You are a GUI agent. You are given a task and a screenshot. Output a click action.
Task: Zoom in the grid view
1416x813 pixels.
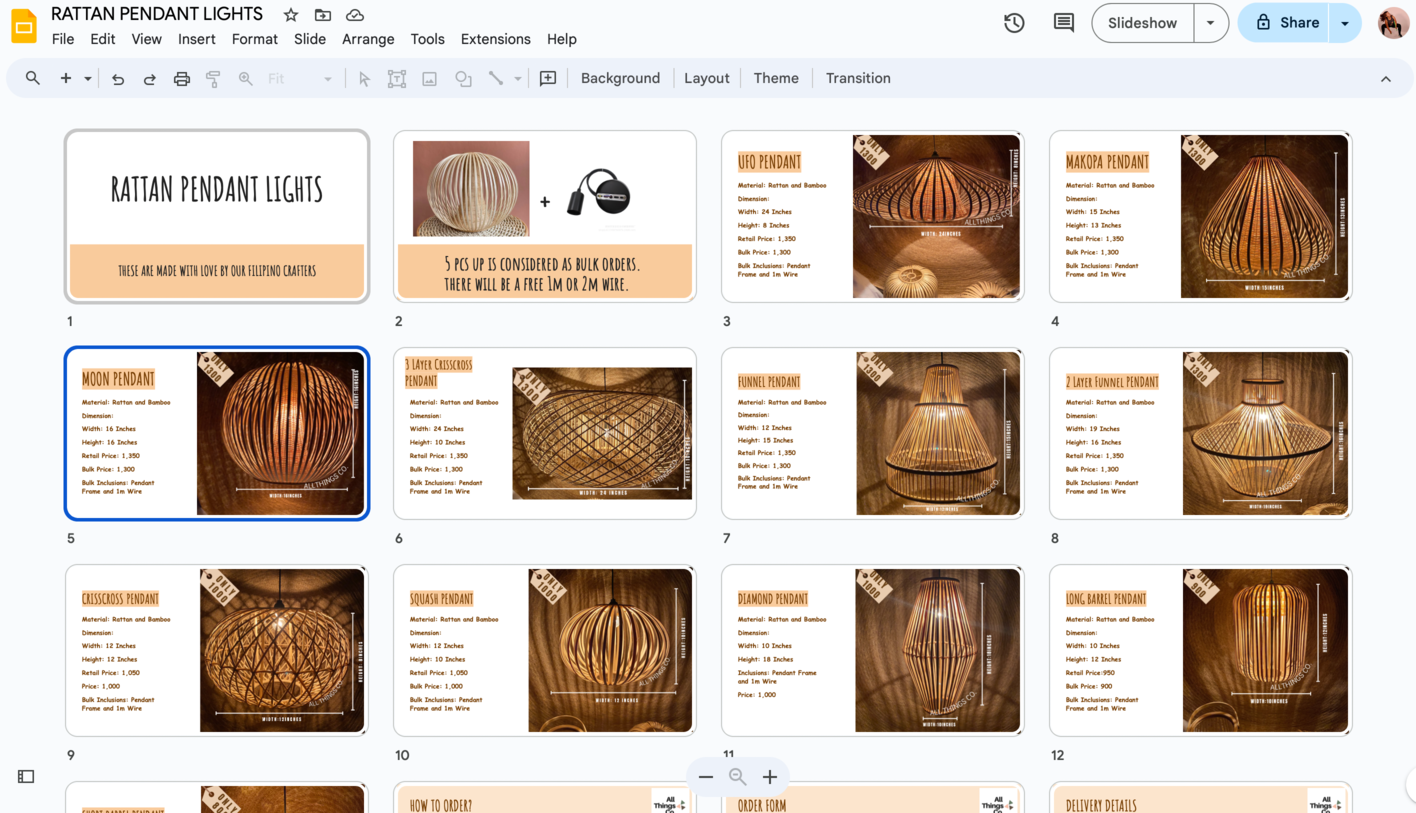[x=770, y=777]
